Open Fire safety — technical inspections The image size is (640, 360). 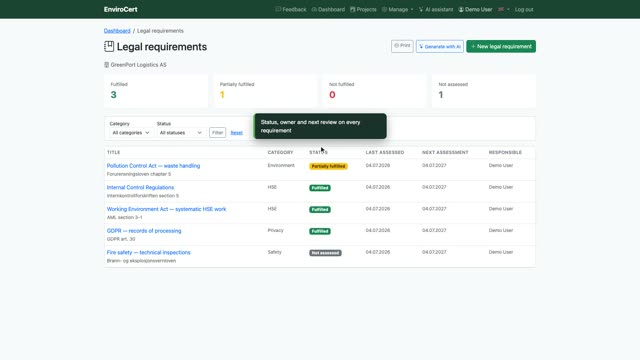[149, 252]
